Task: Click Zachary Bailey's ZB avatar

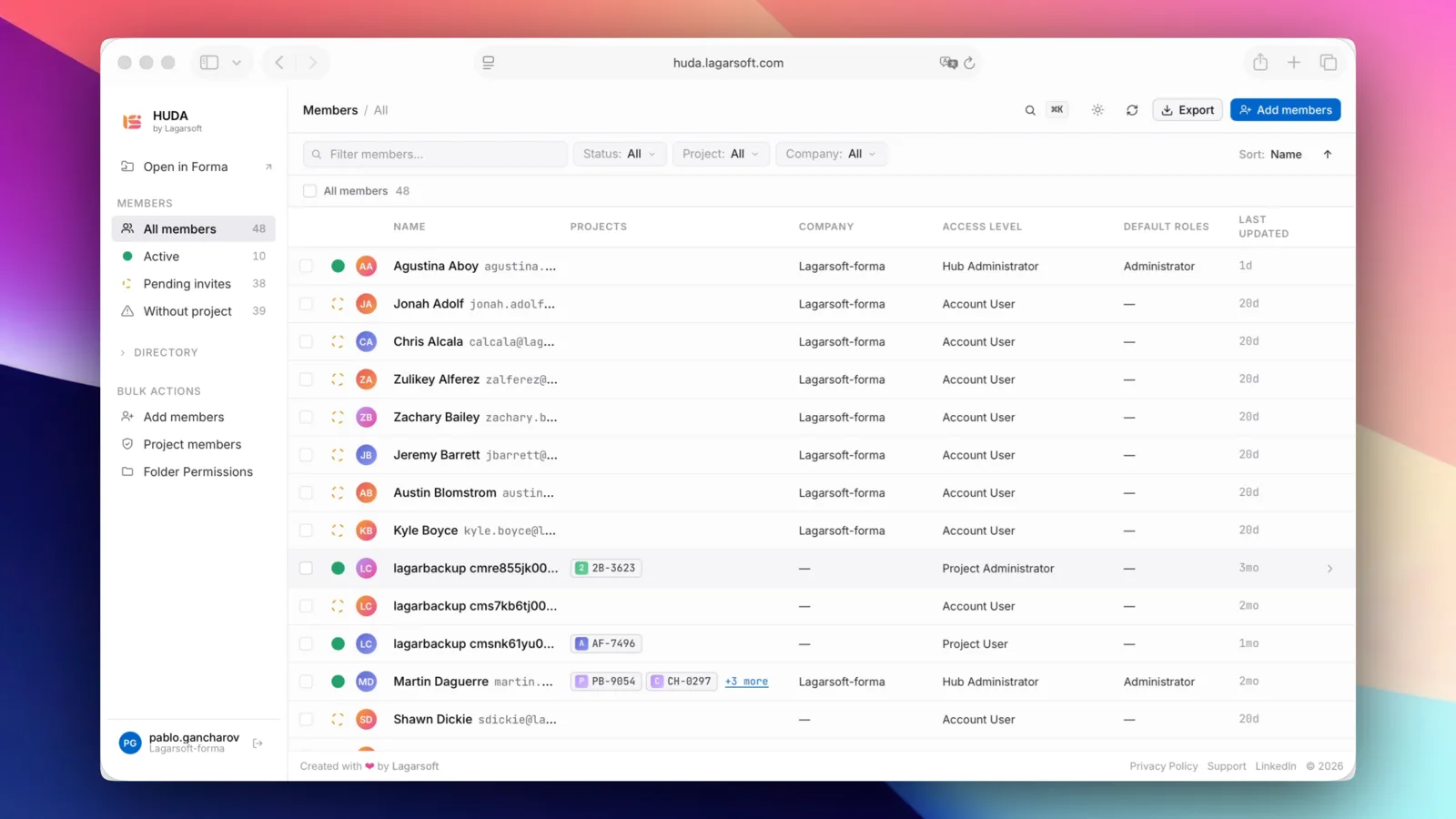Action: 366,418
